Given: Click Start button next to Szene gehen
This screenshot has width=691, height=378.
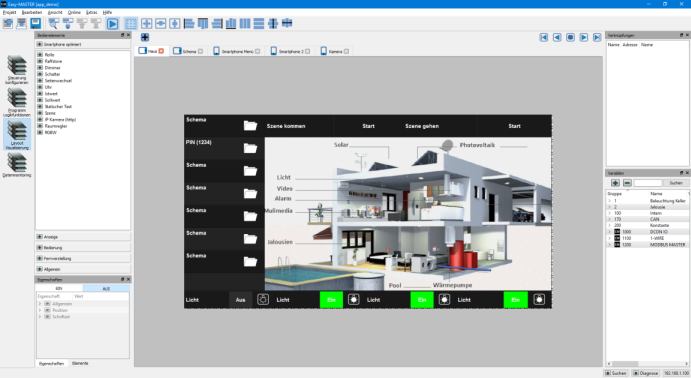Looking at the screenshot, I should [514, 126].
